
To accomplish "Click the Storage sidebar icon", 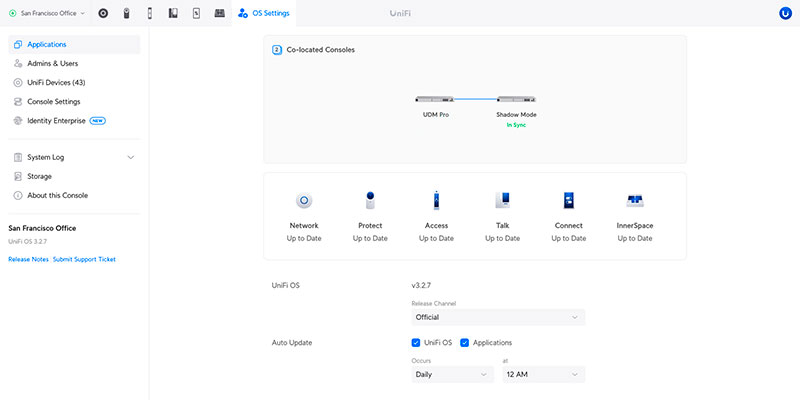I will (18, 177).
